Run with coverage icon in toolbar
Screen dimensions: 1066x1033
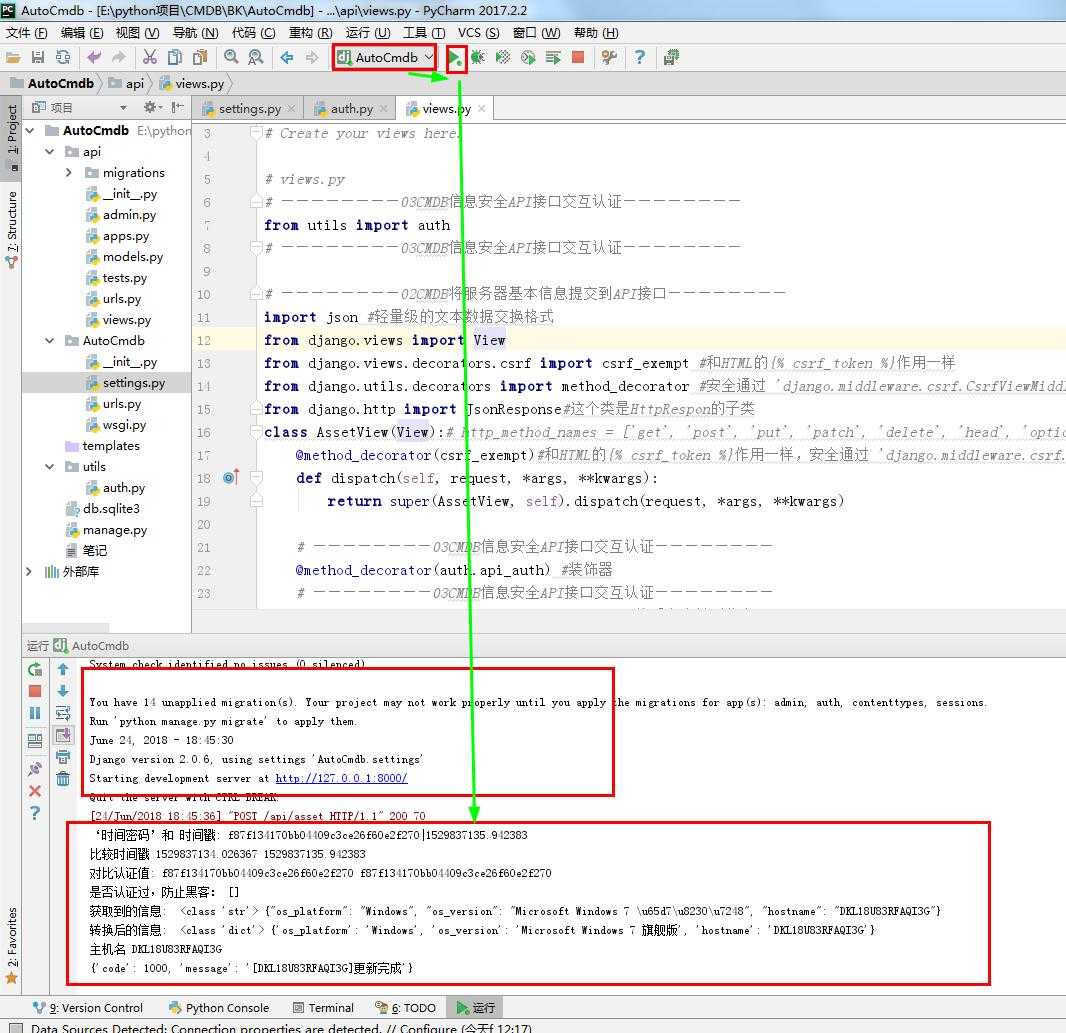(502, 58)
